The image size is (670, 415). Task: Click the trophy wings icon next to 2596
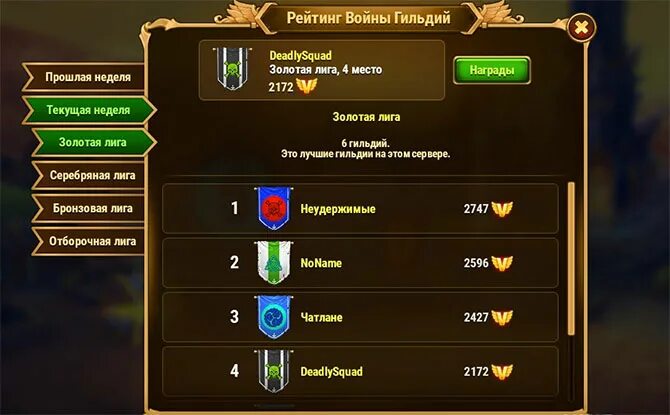[x=502, y=263]
